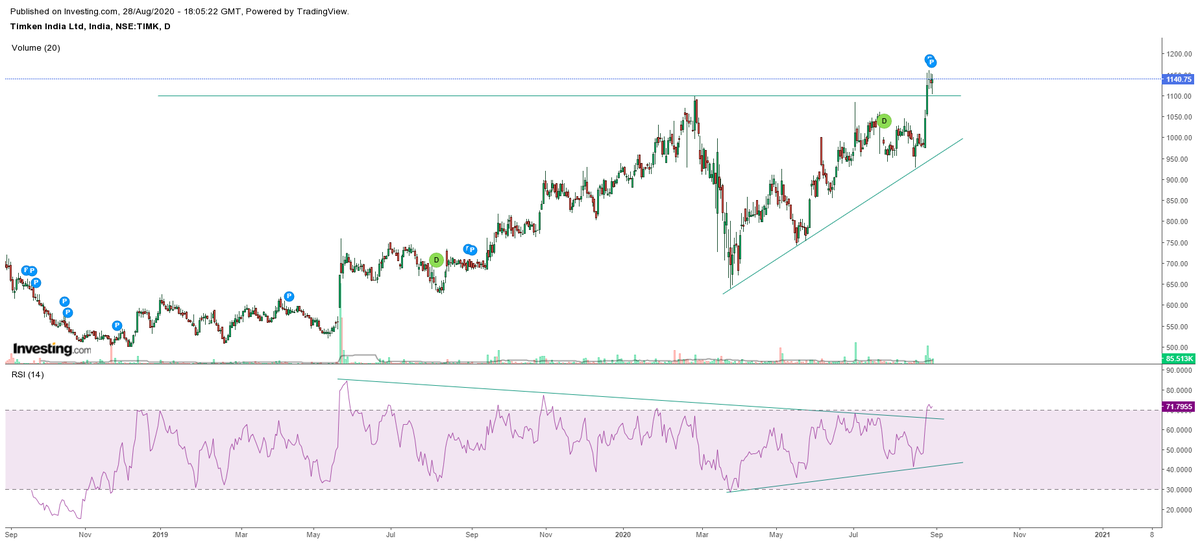The height and width of the screenshot is (543, 1200).
Task: Click the 'Published on Investing.com' header line
Action: 180,11
